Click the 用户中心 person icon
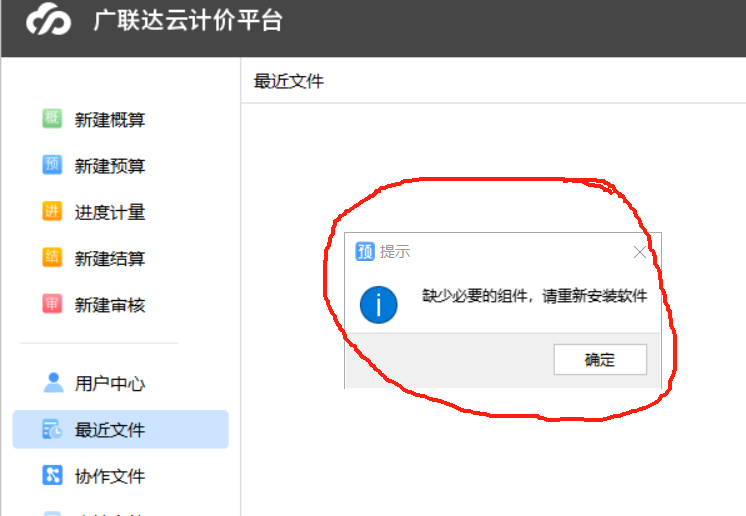The height and width of the screenshot is (516, 746). (53, 382)
